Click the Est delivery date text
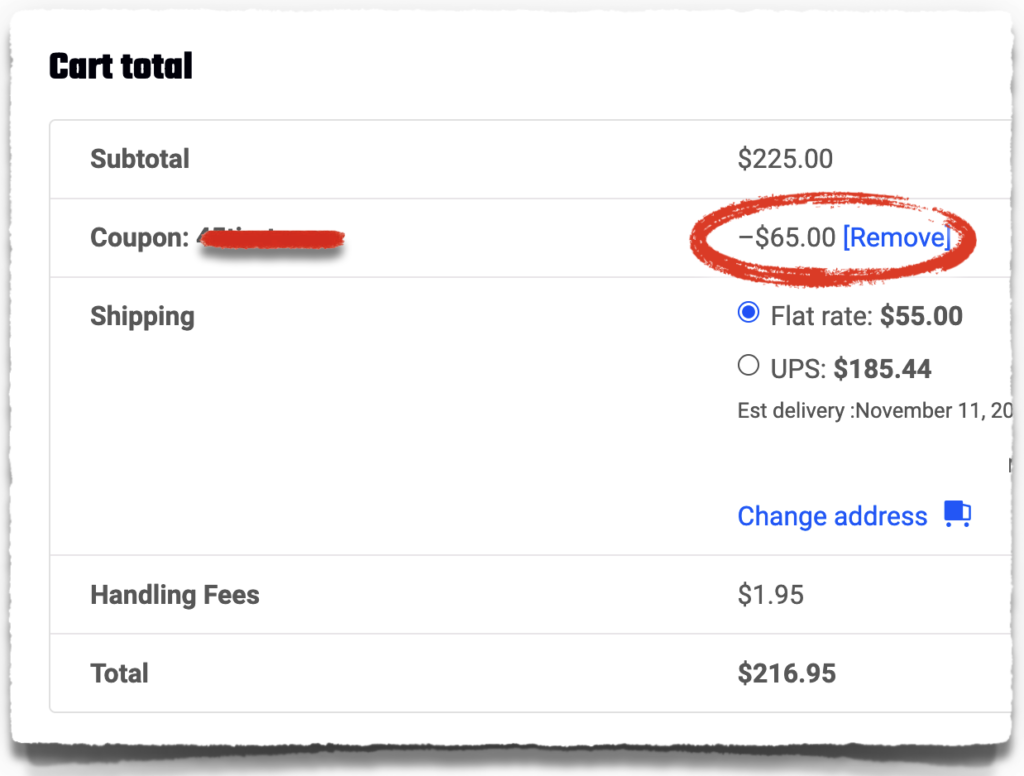The width and height of the screenshot is (1024, 776). pos(875,410)
